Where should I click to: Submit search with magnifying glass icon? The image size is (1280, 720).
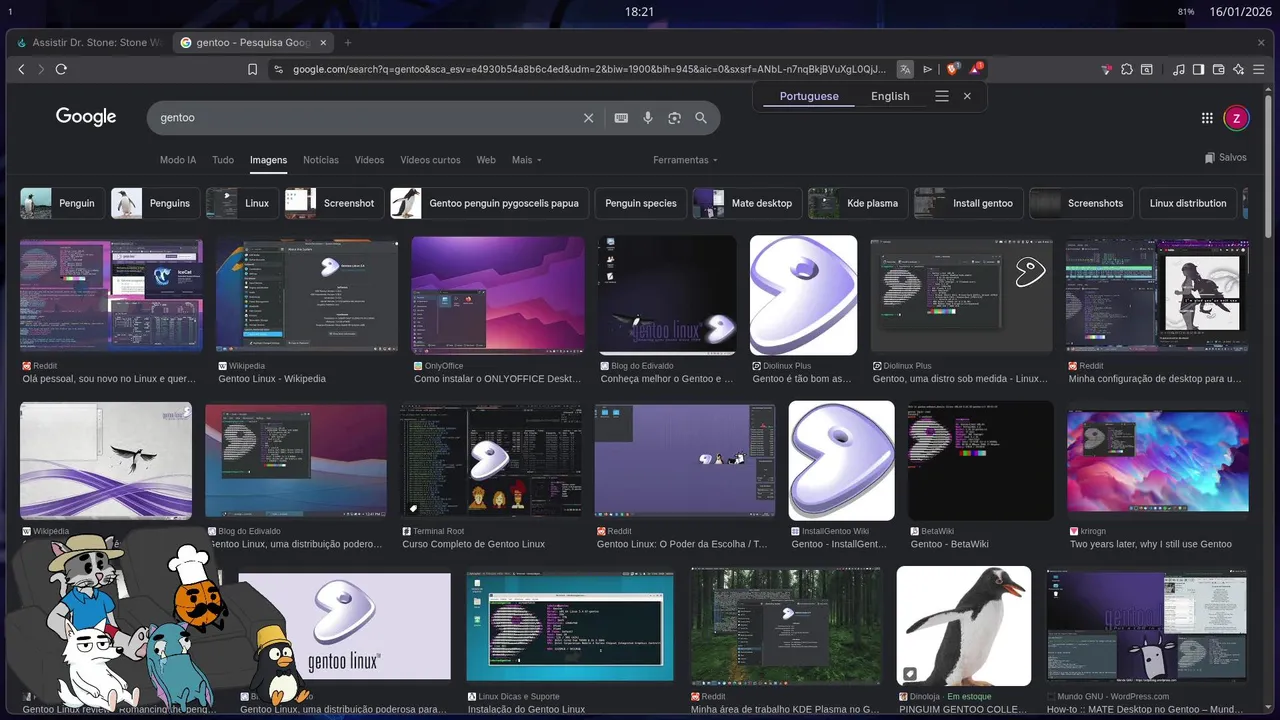pyautogui.click(x=701, y=118)
